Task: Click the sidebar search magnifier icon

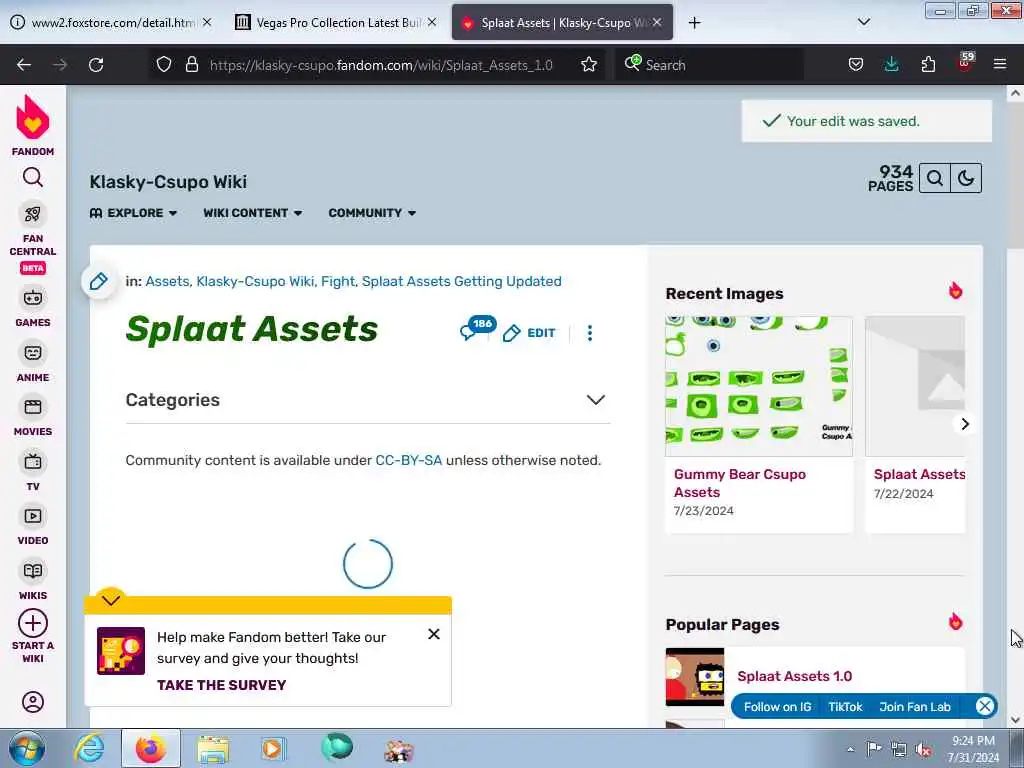Action: click(33, 177)
